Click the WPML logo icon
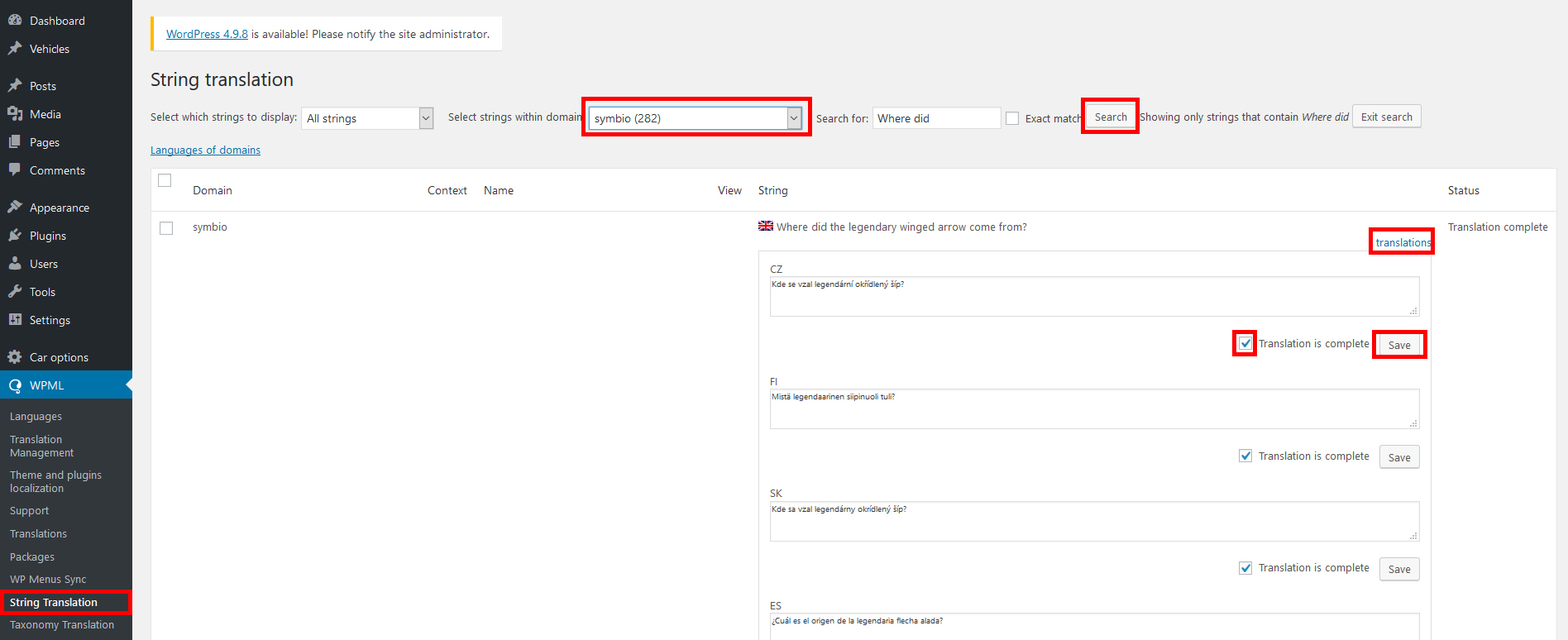The height and width of the screenshot is (640, 1568). click(15, 385)
